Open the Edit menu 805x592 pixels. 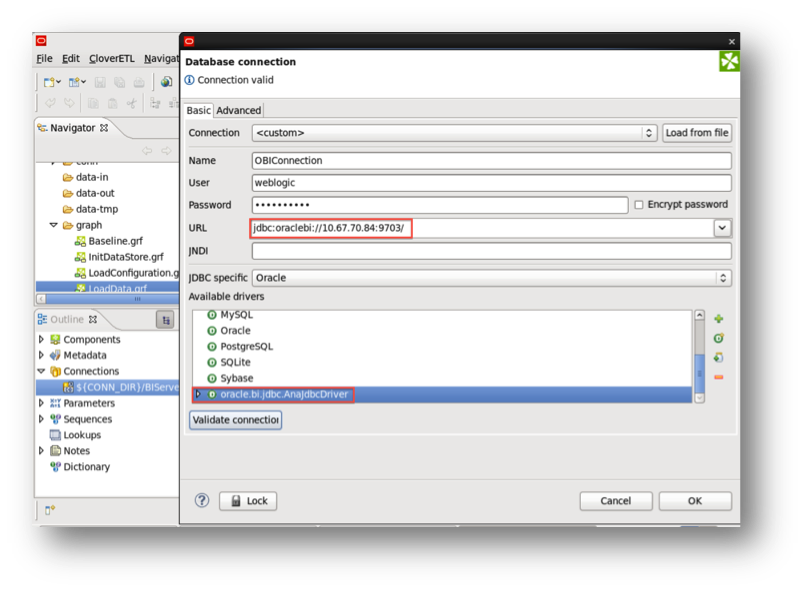tap(70, 59)
